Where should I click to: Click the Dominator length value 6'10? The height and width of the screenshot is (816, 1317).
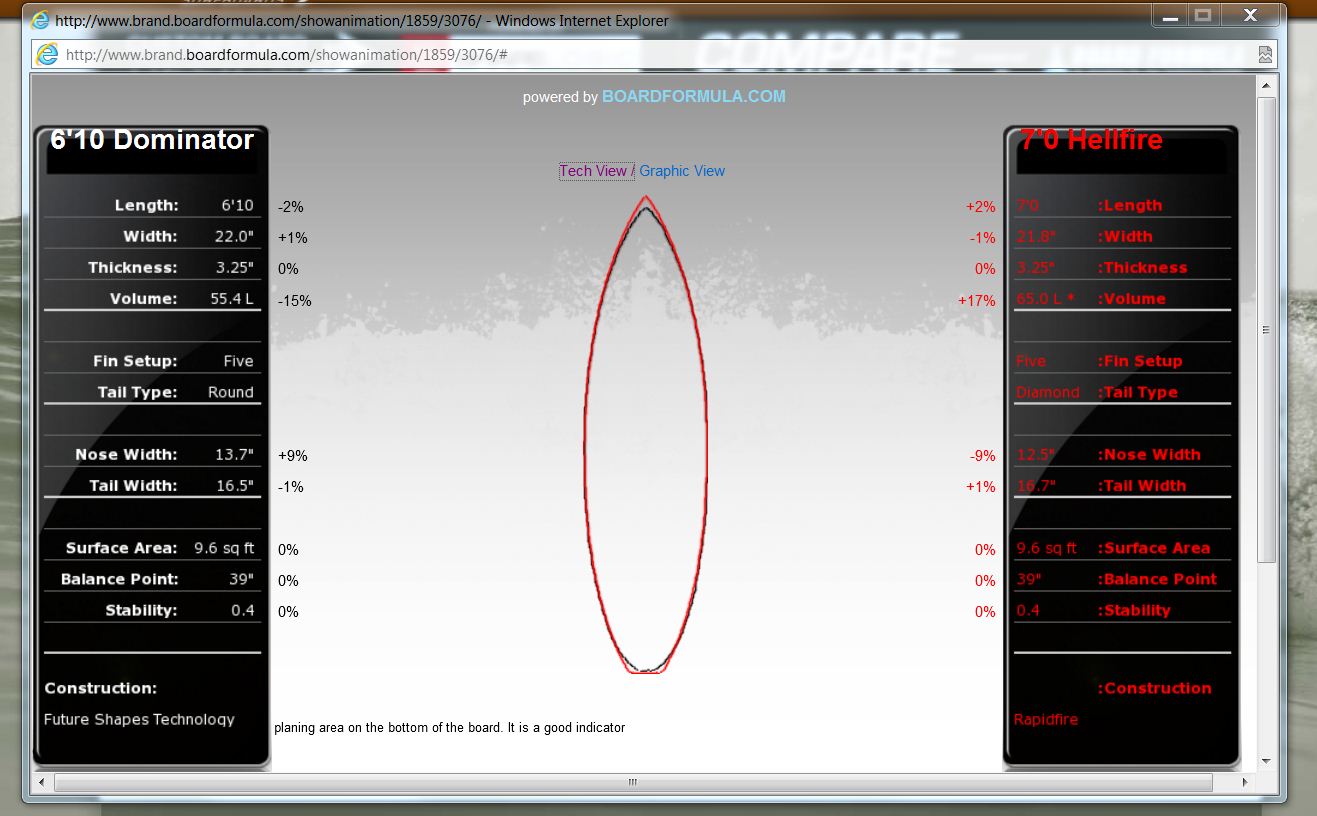238,206
